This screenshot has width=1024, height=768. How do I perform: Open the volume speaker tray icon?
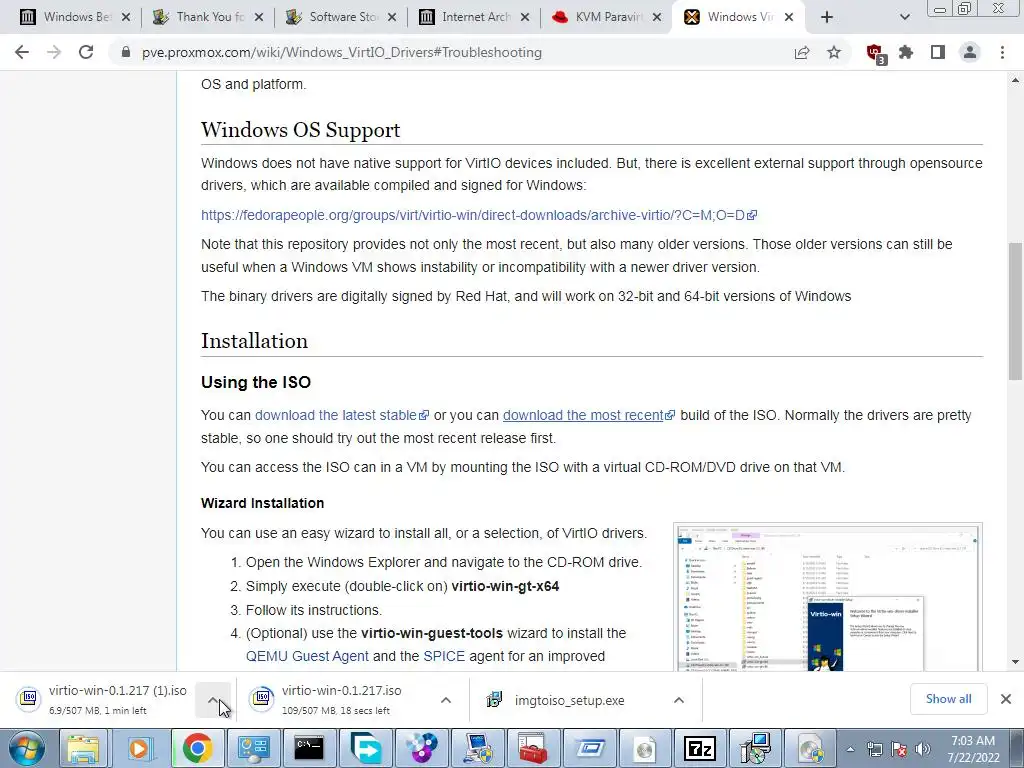(x=923, y=749)
